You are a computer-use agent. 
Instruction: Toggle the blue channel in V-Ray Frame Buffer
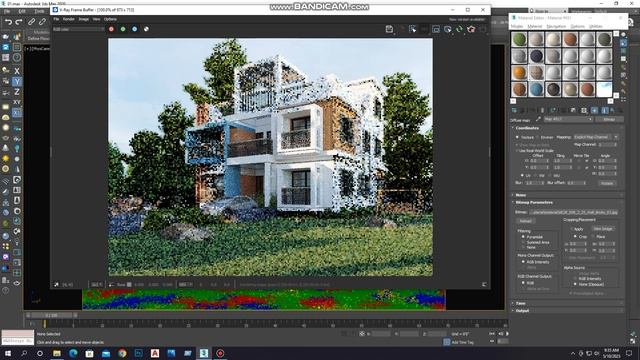tap(134, 29)
